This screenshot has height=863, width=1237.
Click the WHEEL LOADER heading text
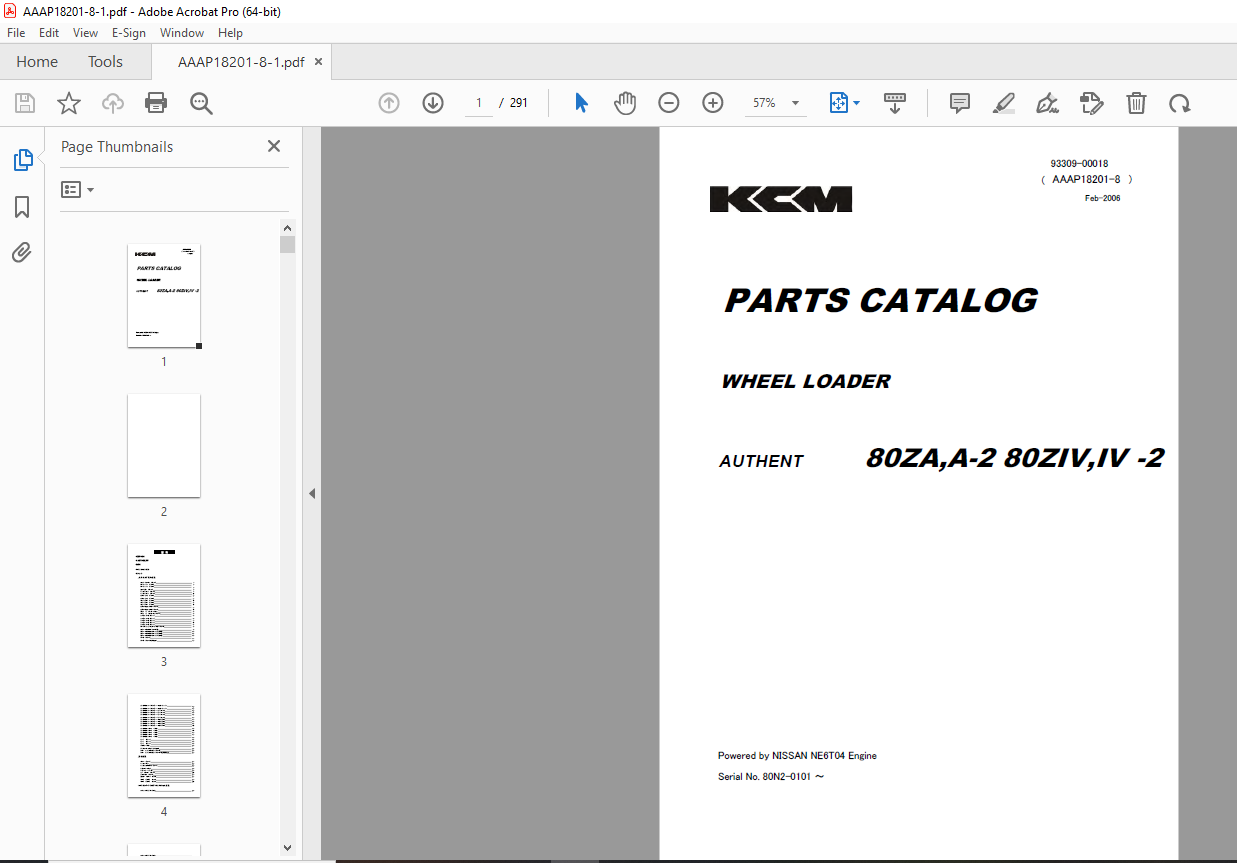coord(806,381)
